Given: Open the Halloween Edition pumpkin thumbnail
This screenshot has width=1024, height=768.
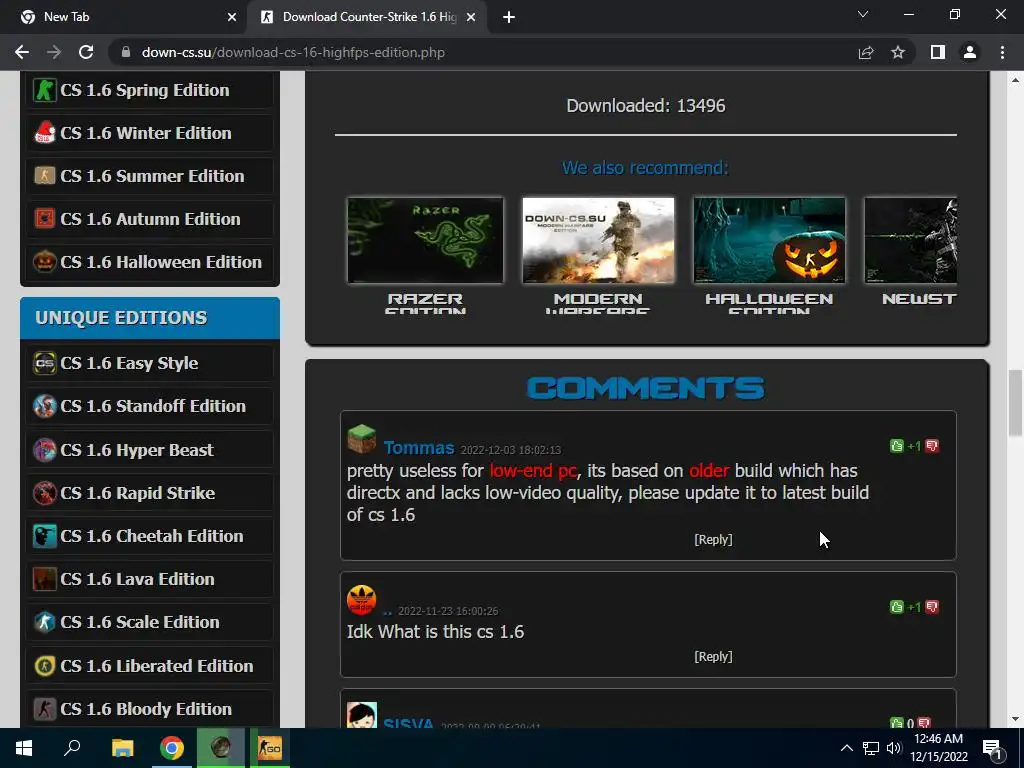Looking at the screenshot, I should pos(769,240).
